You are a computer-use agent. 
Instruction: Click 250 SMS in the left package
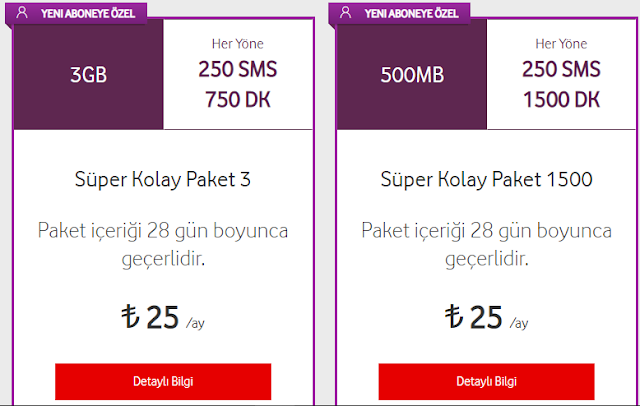point(236,72)
